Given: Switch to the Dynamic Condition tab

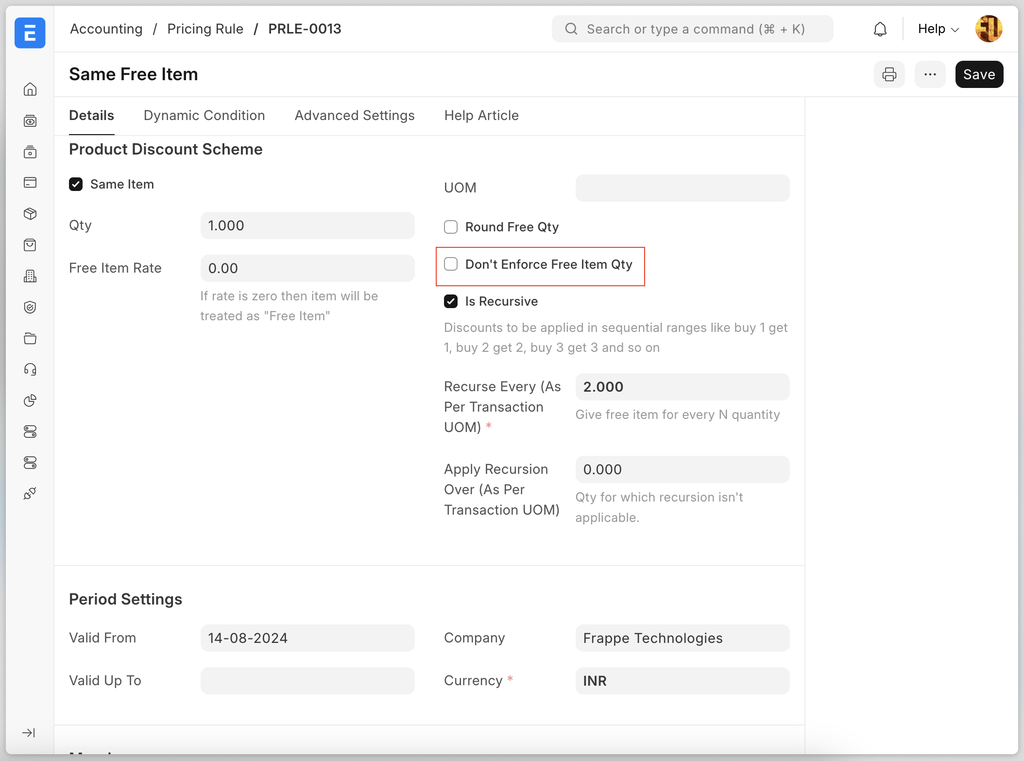Looking at the screenshot, I should (204, 115).
